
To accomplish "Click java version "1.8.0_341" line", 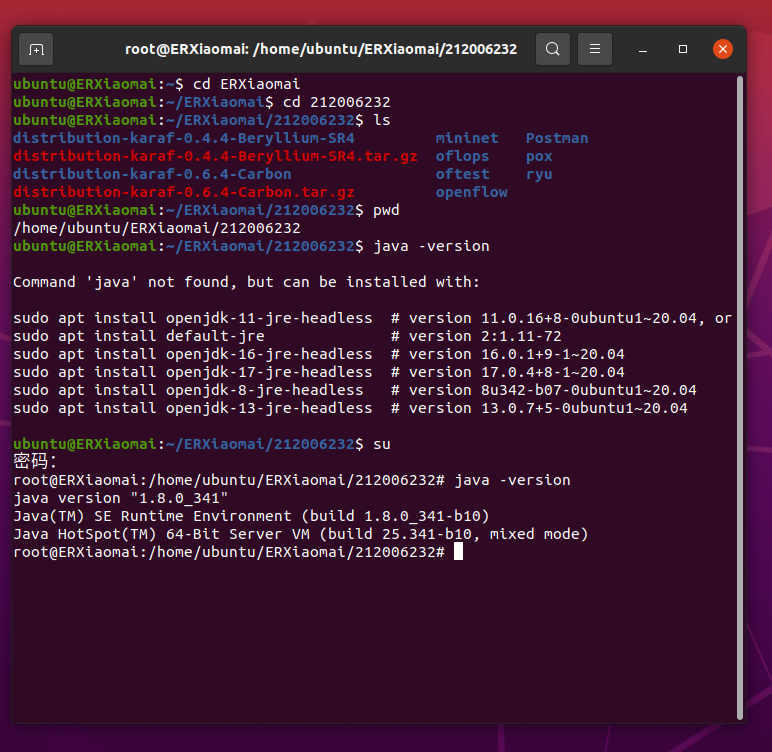I will 121,498.
